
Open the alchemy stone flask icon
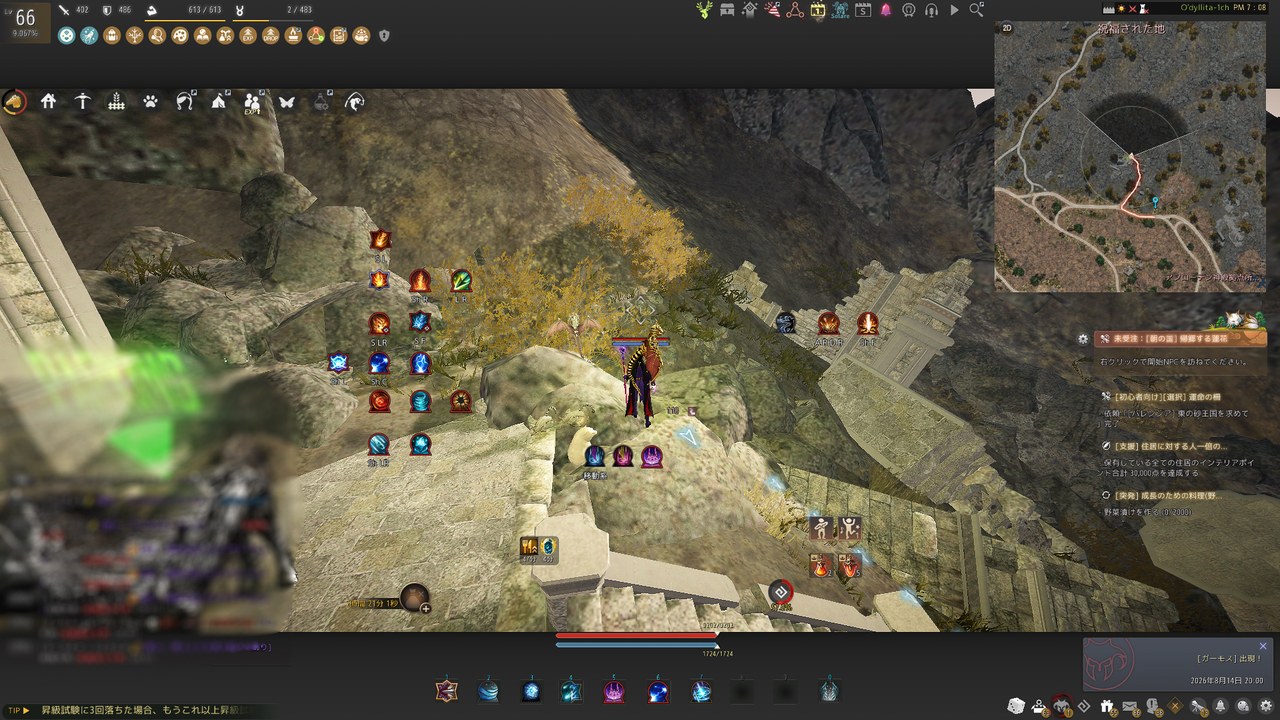click(x=321, y=101)
